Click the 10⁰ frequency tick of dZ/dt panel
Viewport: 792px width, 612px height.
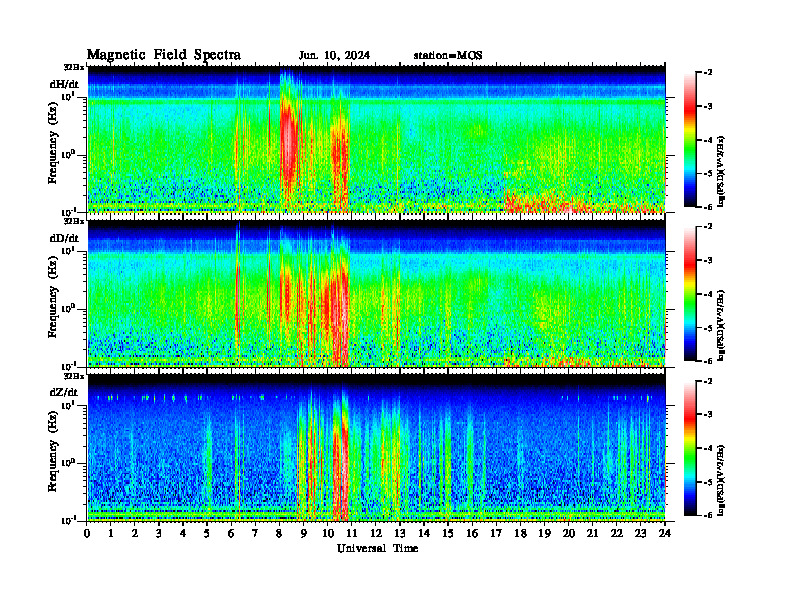(x=68, y=463)
